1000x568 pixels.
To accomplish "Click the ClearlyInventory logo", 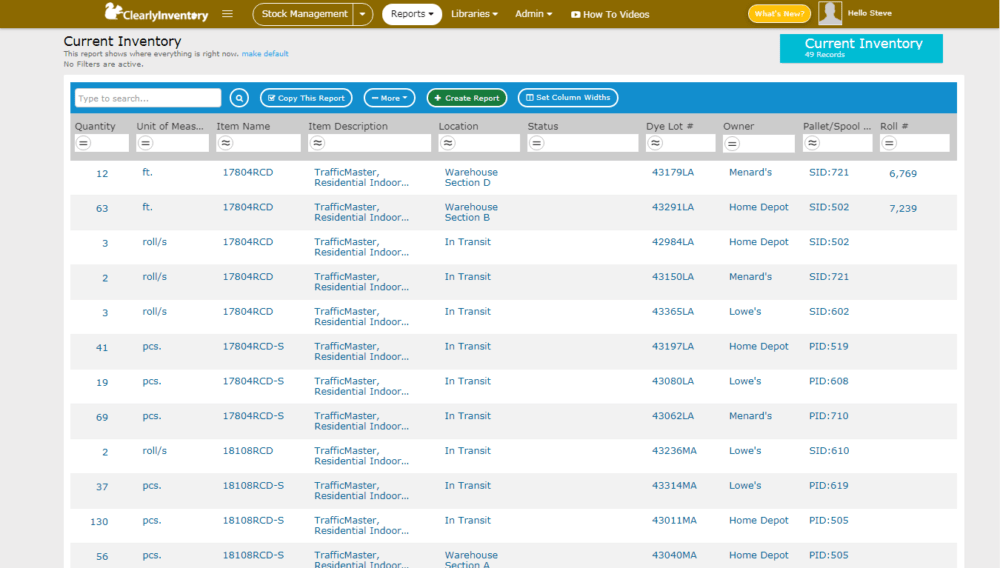I will [156, 13].
